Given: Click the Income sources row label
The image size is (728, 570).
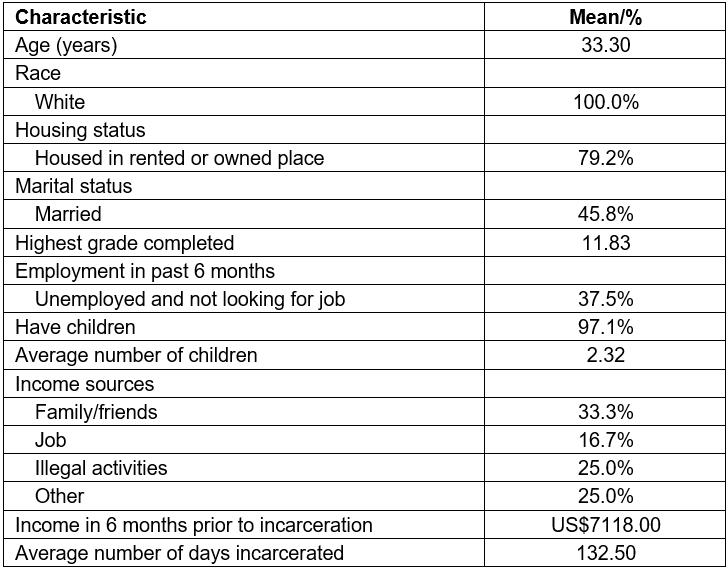Looking at the screenshot, I should coord(84,384).
